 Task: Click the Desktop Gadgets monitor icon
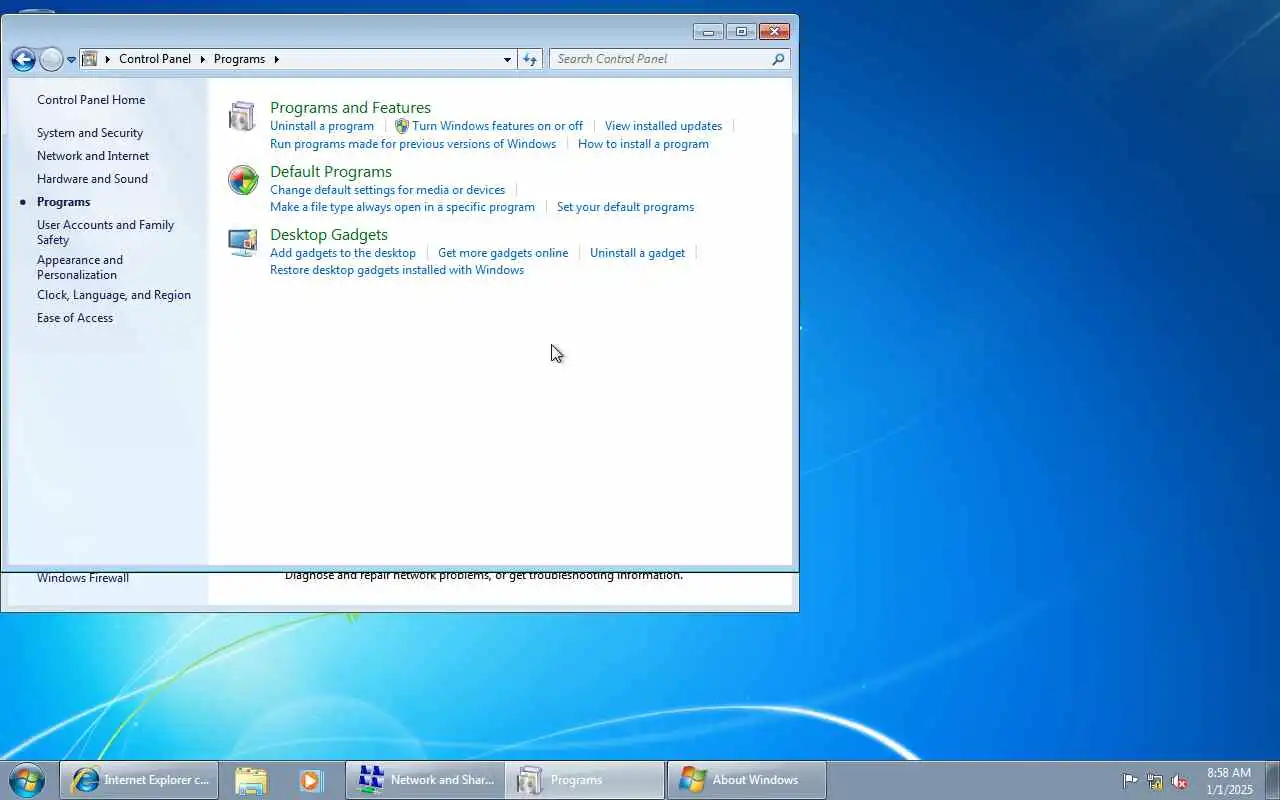(x=242, y=243)
